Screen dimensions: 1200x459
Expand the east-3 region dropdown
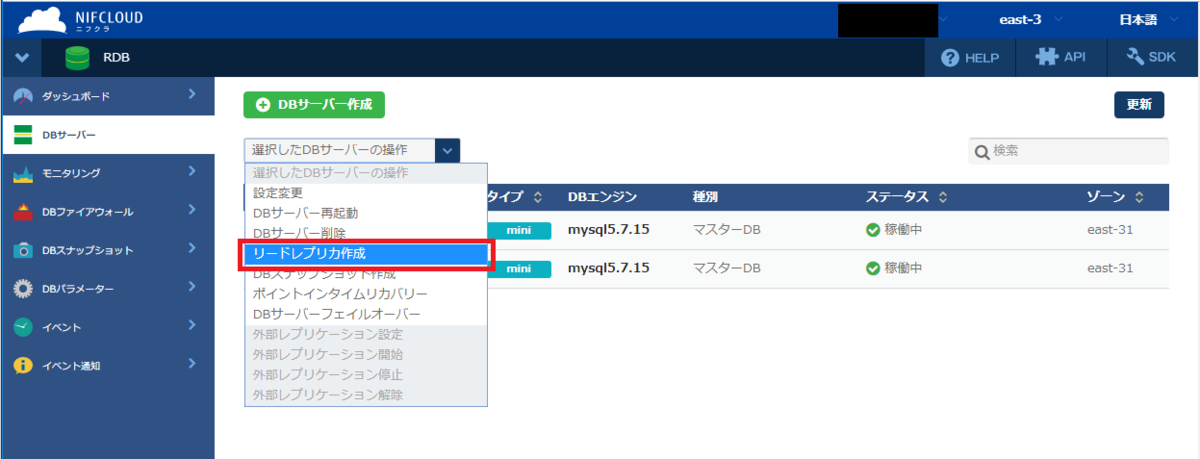(x=1031, y=19)
